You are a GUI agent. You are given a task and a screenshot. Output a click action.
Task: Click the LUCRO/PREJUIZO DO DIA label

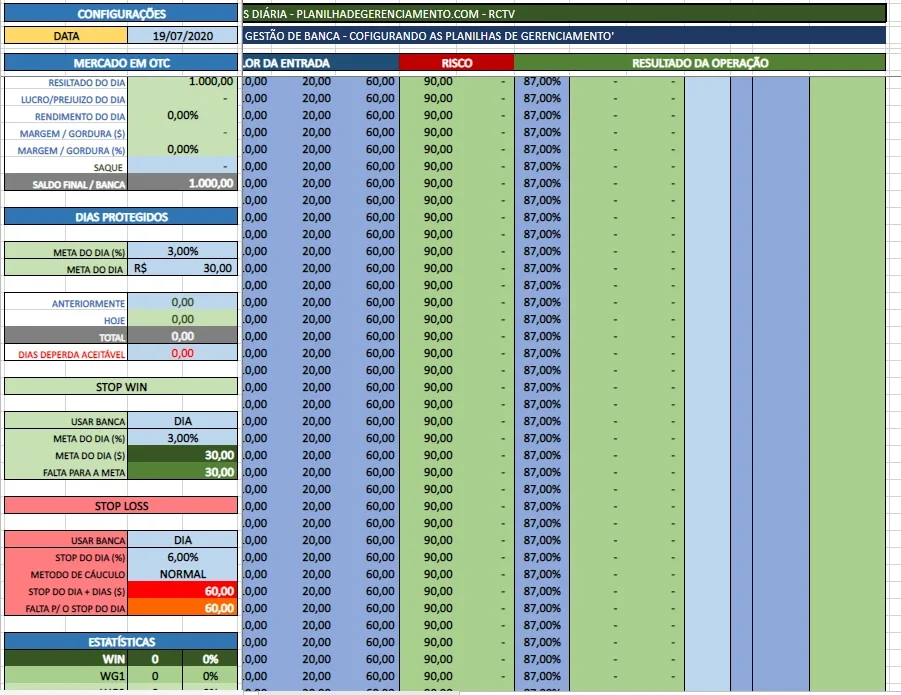(x=73, y=99)
